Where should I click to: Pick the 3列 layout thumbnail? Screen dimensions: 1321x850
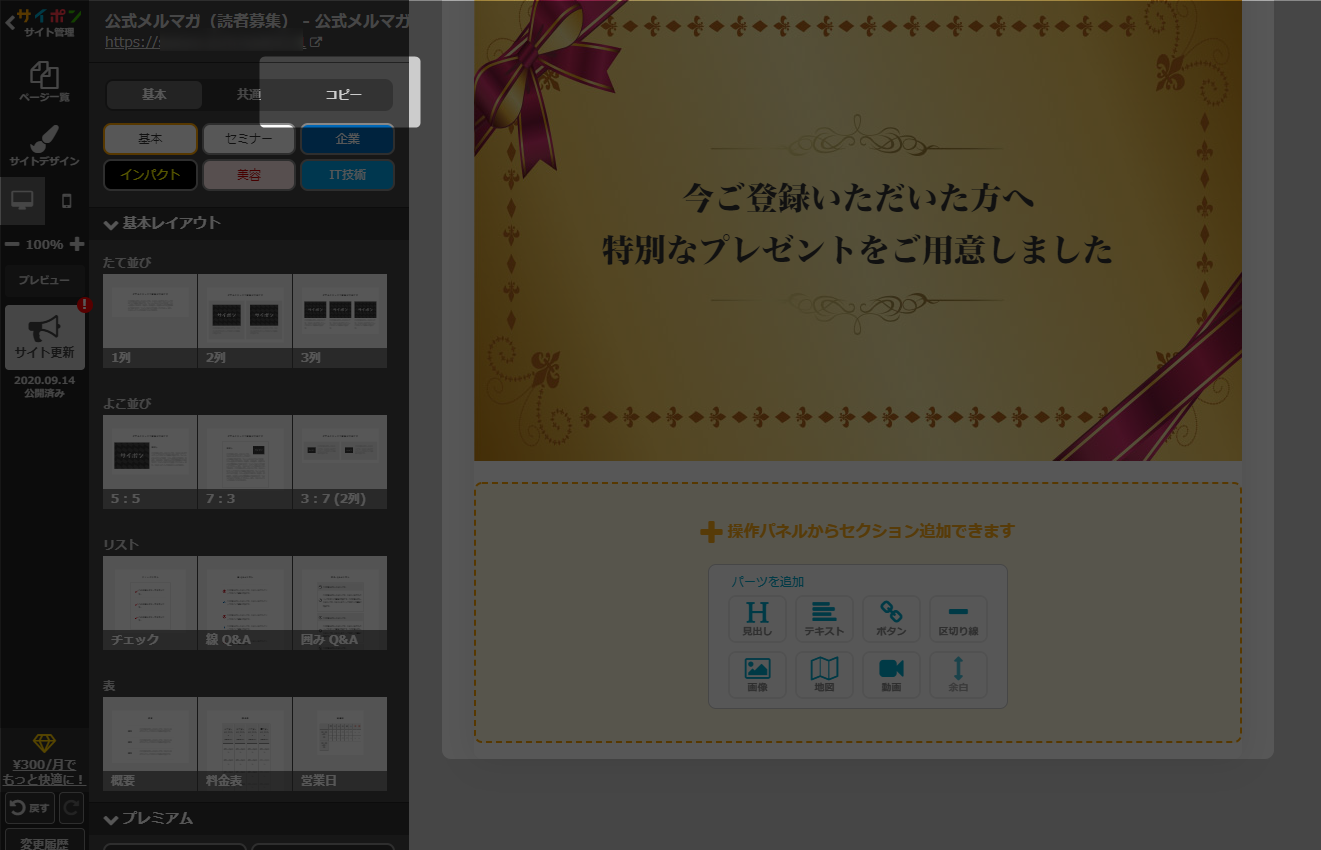(340, 321)
